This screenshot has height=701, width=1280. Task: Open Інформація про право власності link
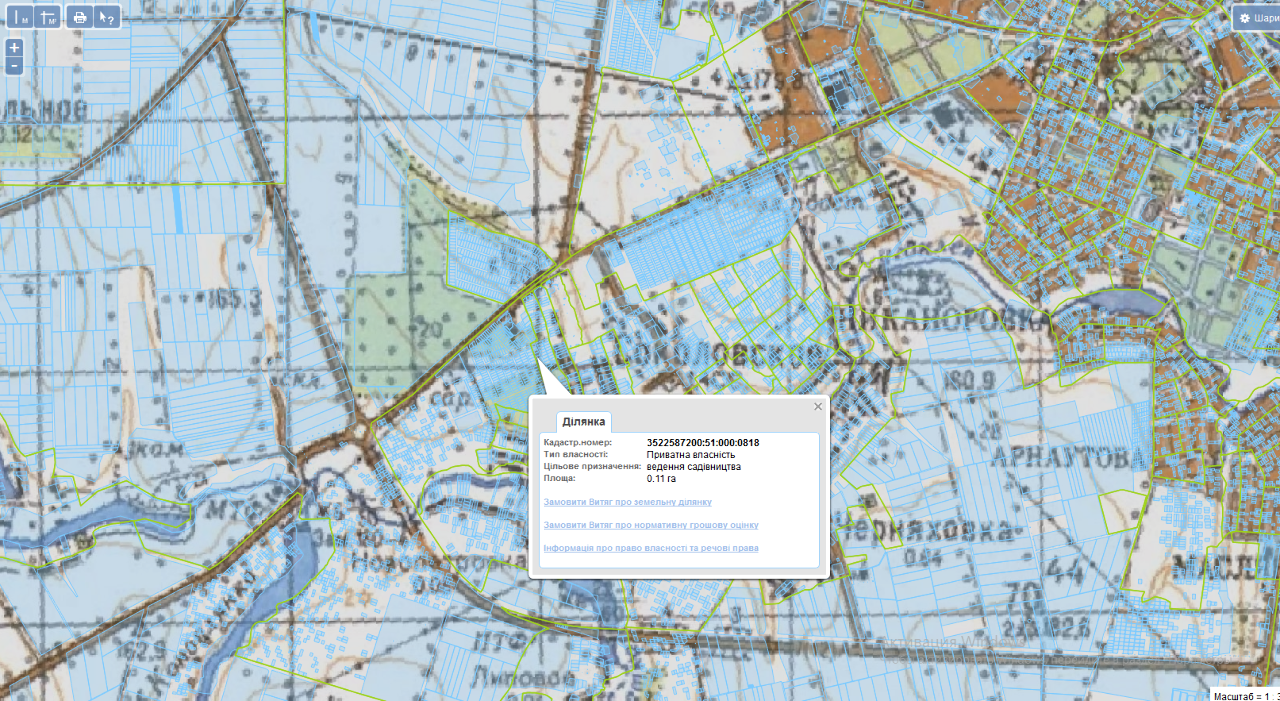[x=650, y=548]
